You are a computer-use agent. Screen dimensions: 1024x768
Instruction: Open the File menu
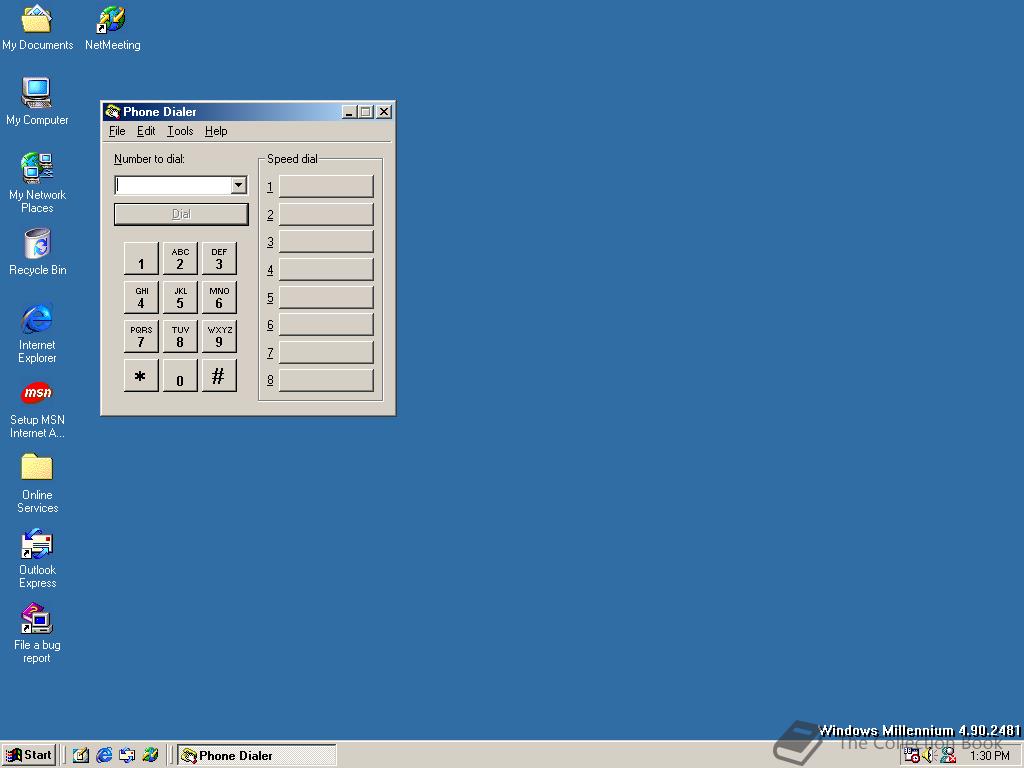[117, 131]
